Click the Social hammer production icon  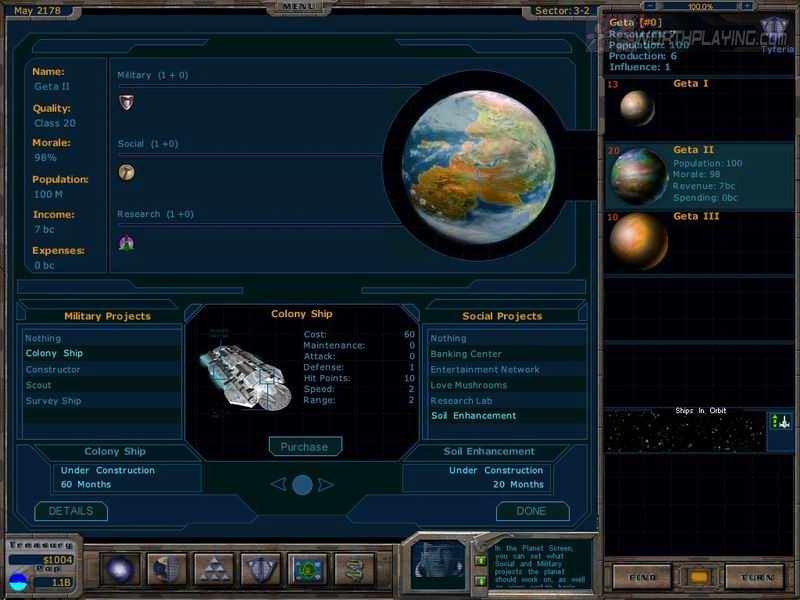point(126,172)
